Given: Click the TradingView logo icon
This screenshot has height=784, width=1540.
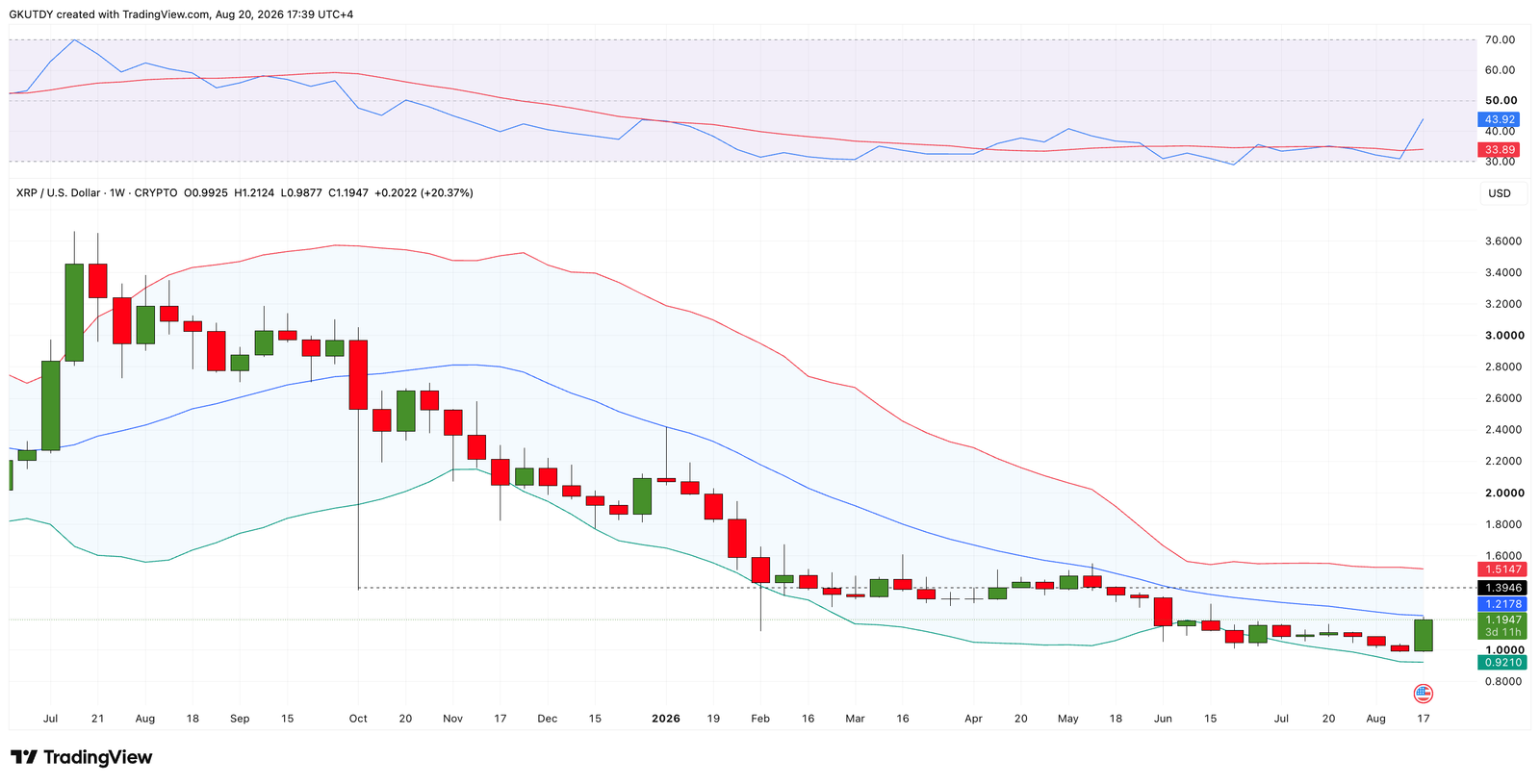Looking at the screenshot, I should tap(24, 757).
